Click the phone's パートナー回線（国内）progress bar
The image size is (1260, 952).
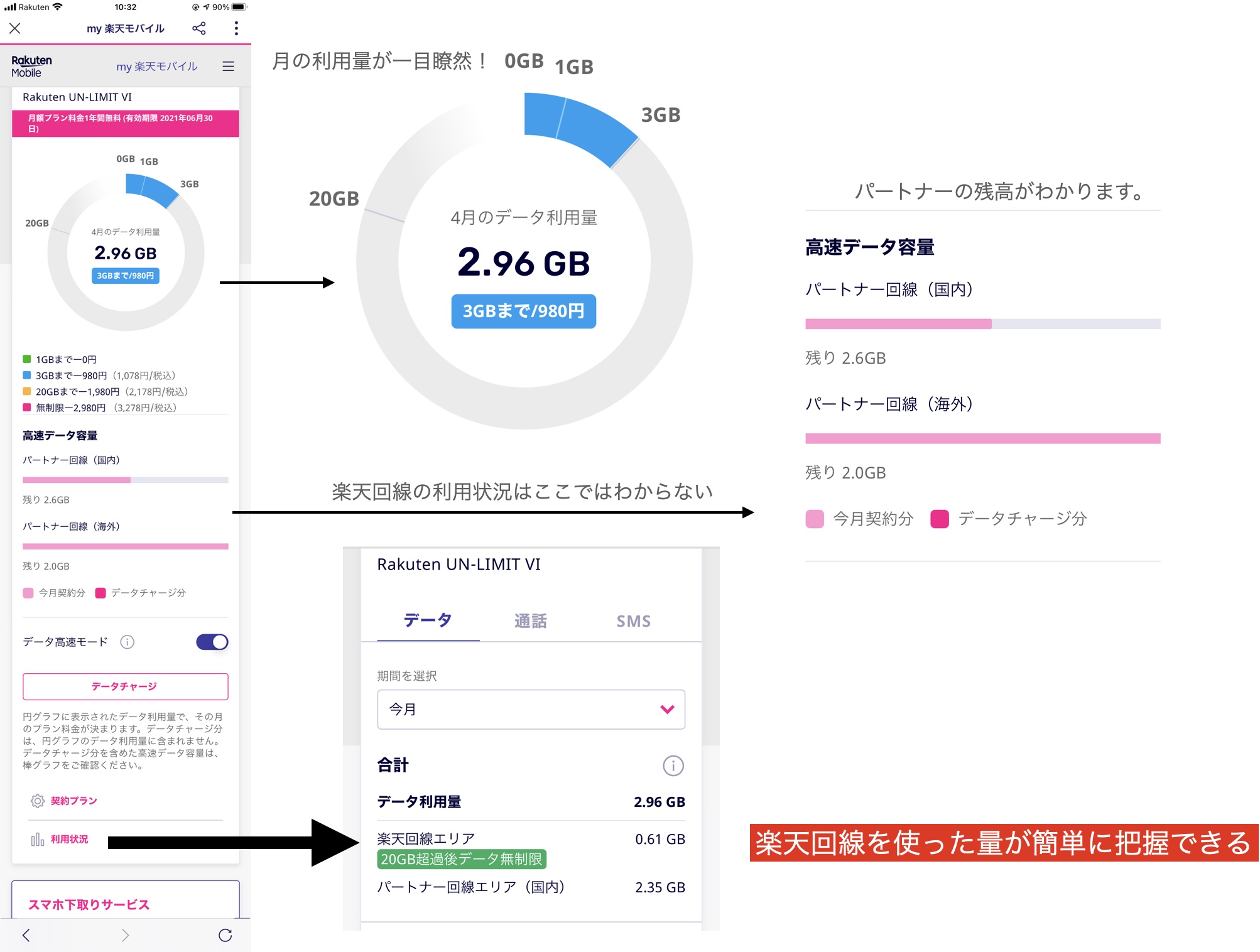coord(126,480)
